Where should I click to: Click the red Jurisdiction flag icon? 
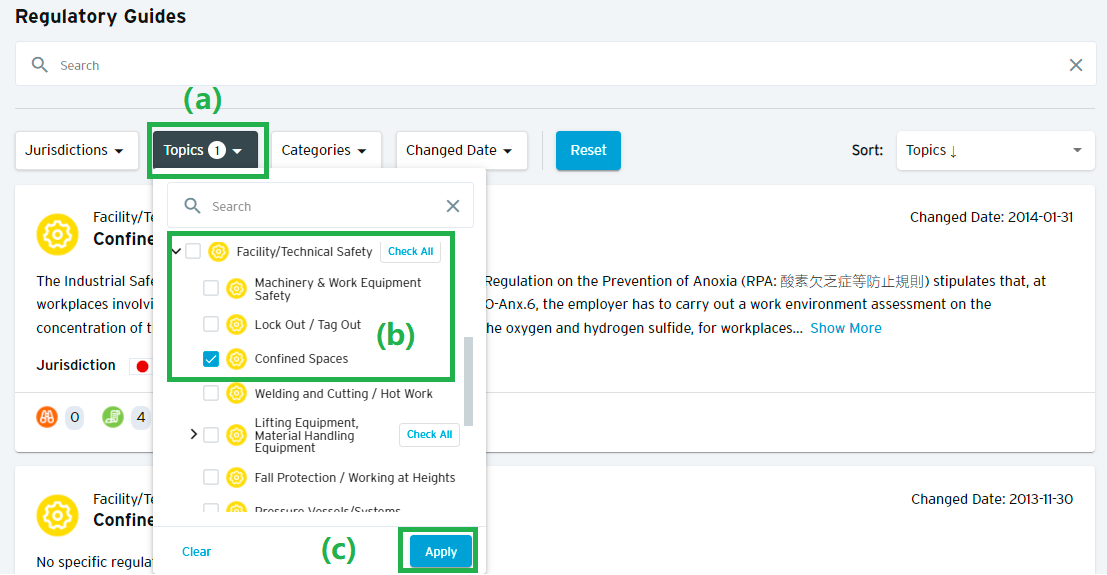click(142, 366)
